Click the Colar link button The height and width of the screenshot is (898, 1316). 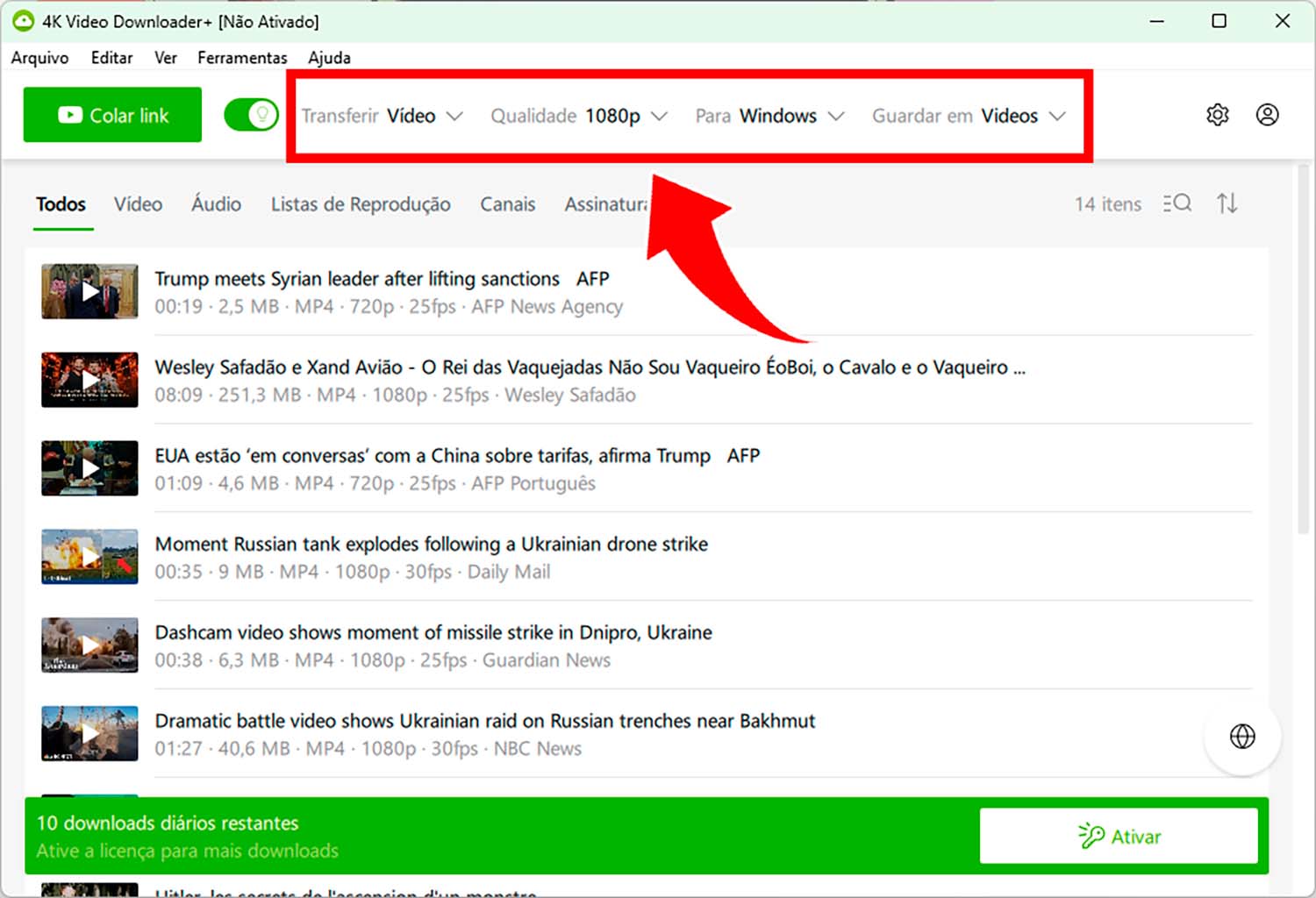pos(112,114)
